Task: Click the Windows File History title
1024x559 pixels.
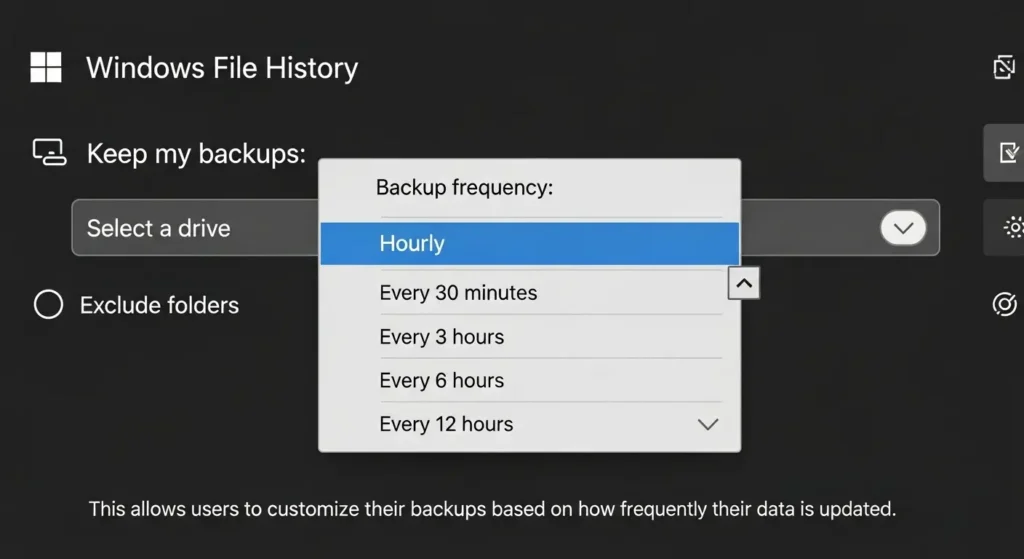Action: pos(222,68)
